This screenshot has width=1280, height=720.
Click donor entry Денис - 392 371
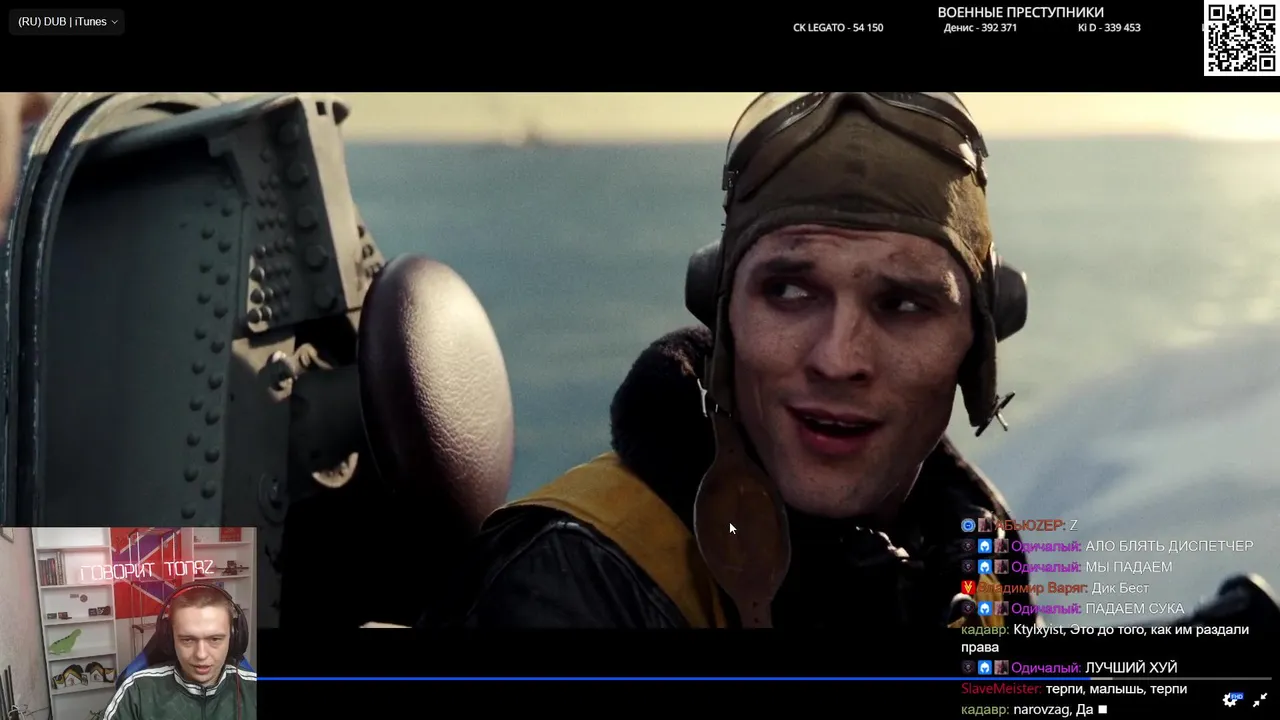[x=980, y=28]
